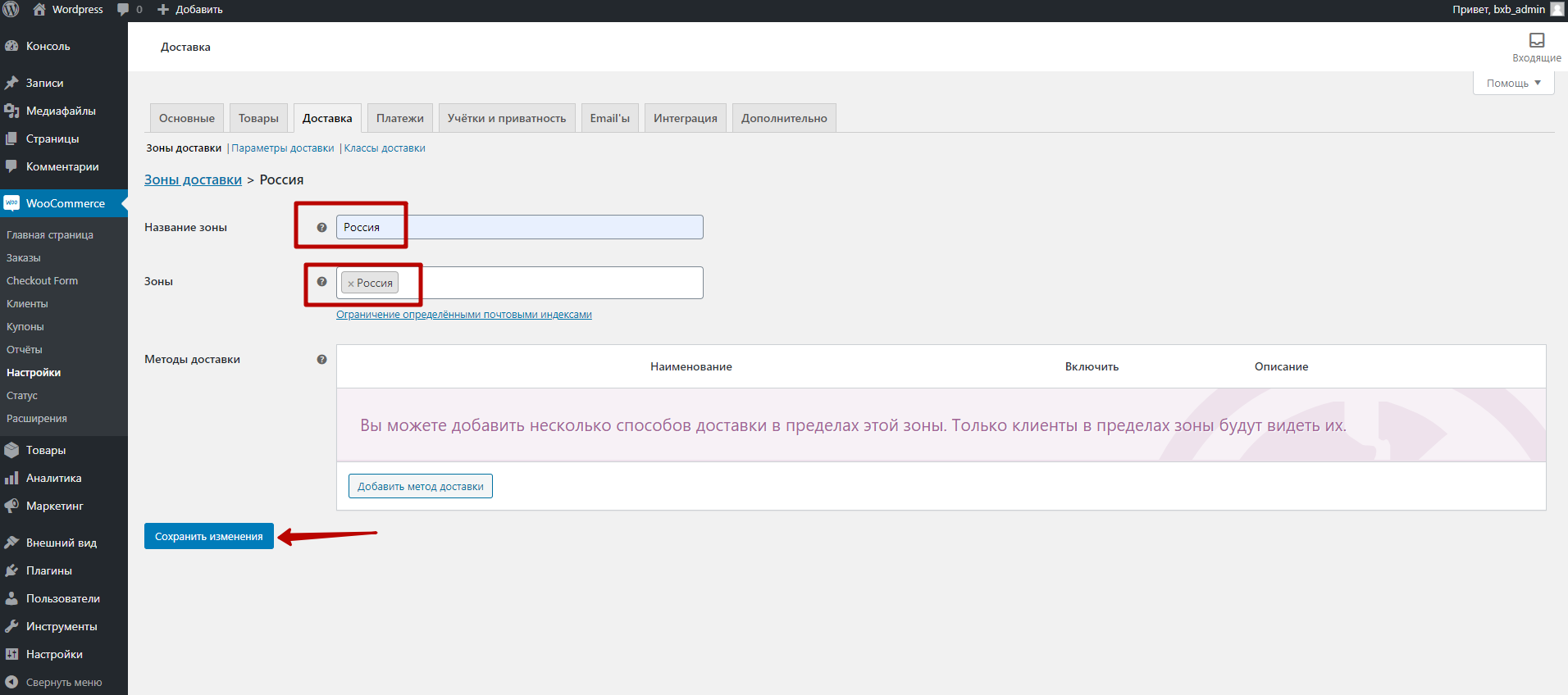
Task: Switch to the Дополнительно tab
Action: coord(784,118)
